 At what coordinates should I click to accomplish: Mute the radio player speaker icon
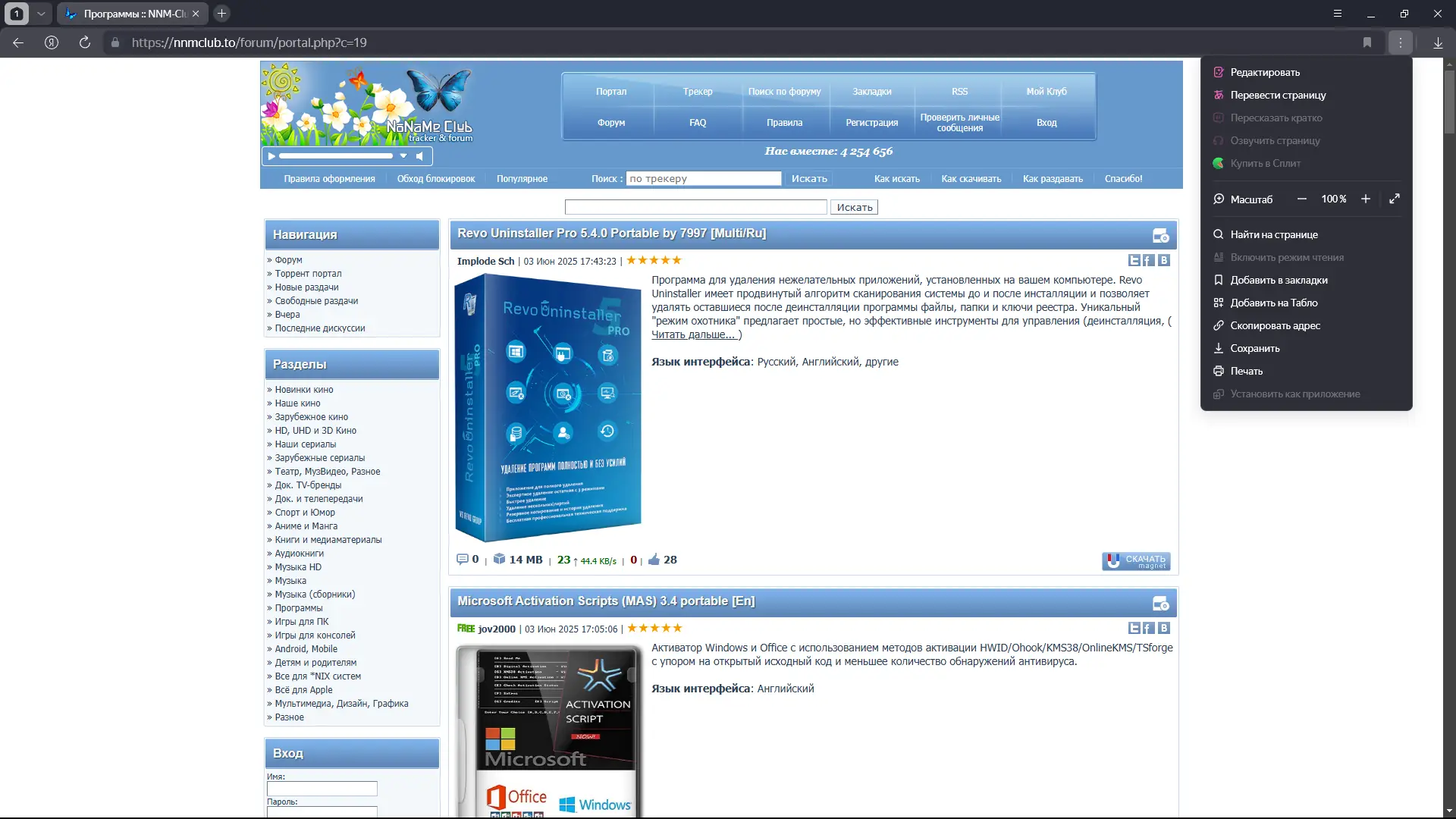click(x=419, y=156)
